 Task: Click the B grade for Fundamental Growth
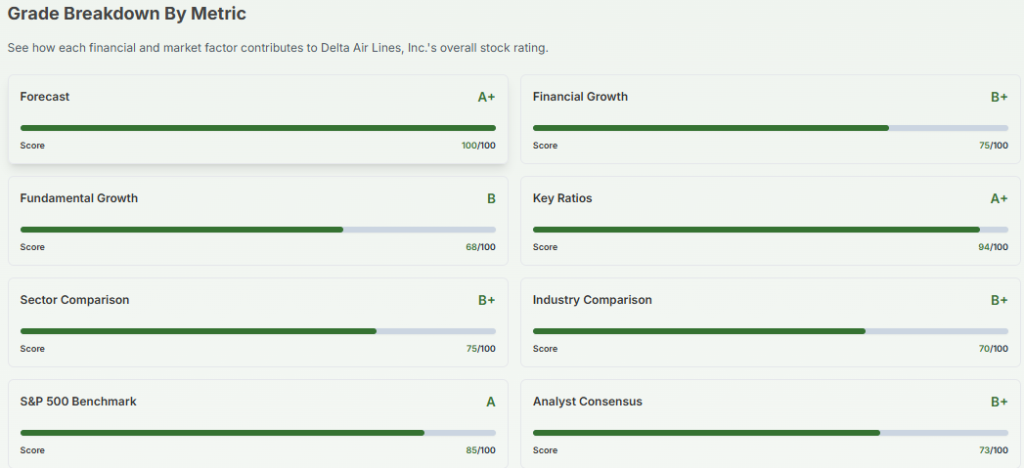coord(491,199)
